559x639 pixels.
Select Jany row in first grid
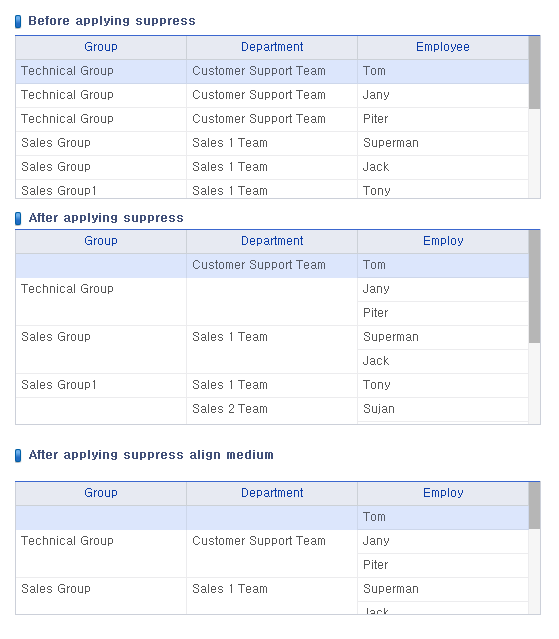272,95
